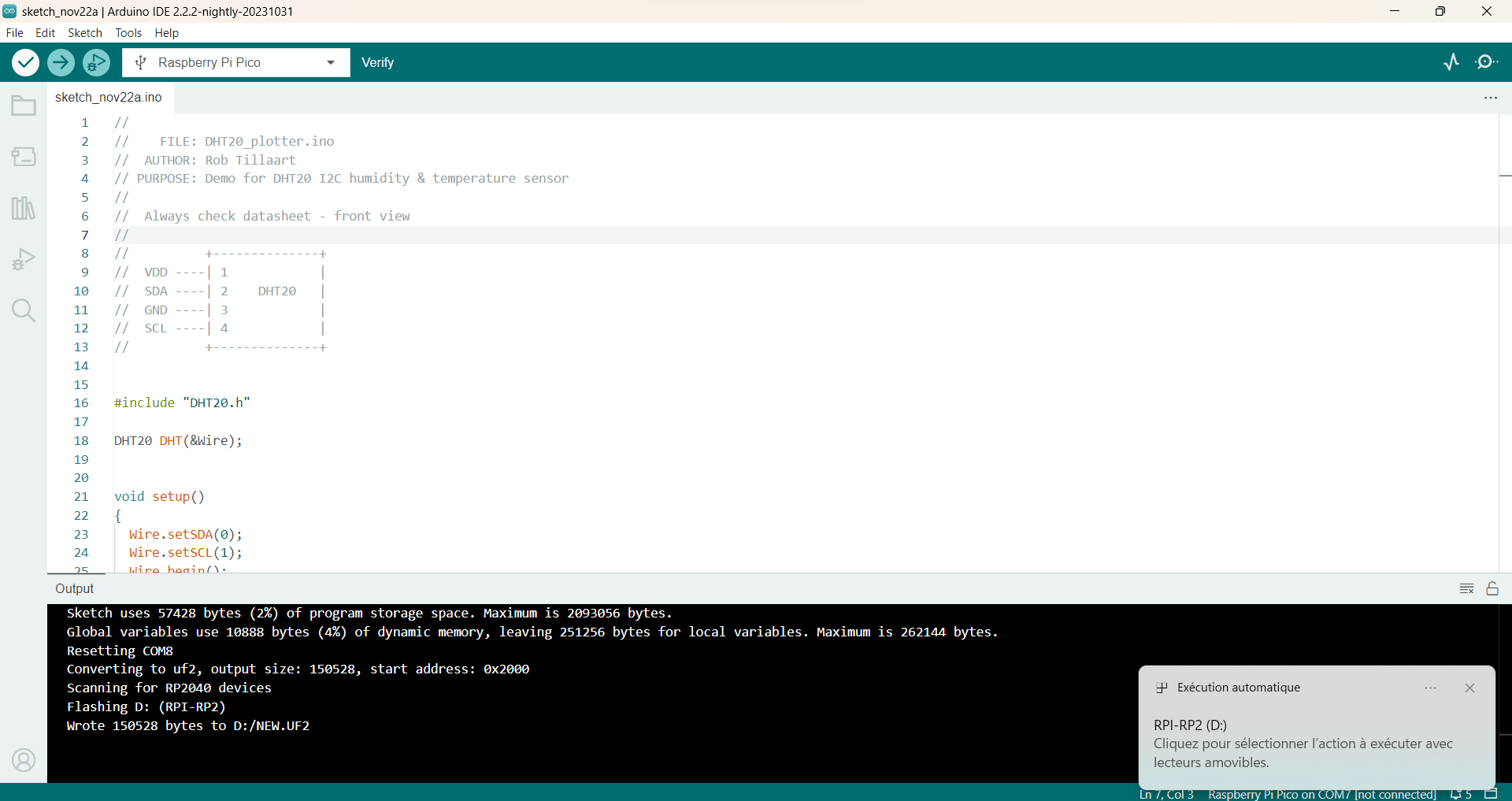This screenshot has width=1512, height=801.
Task: Click 'Sketch uses 57428 bytes' output line
Action: (369, 614)
